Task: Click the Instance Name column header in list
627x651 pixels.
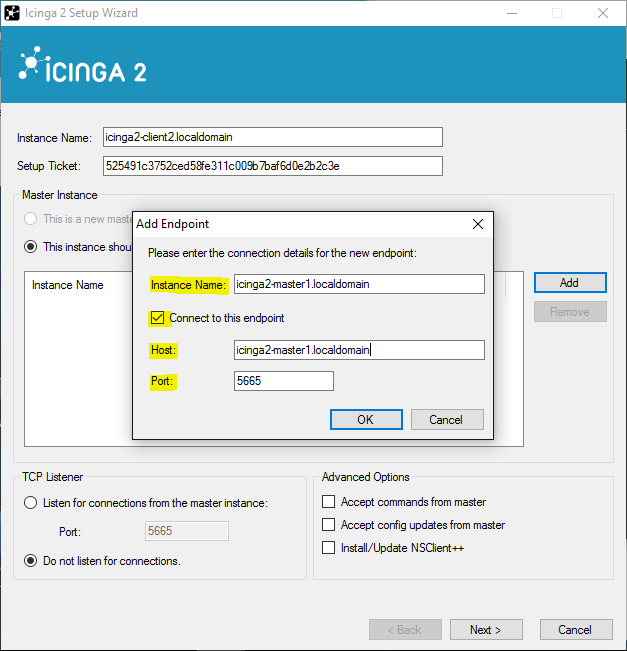Action: (x=68, y=285)
